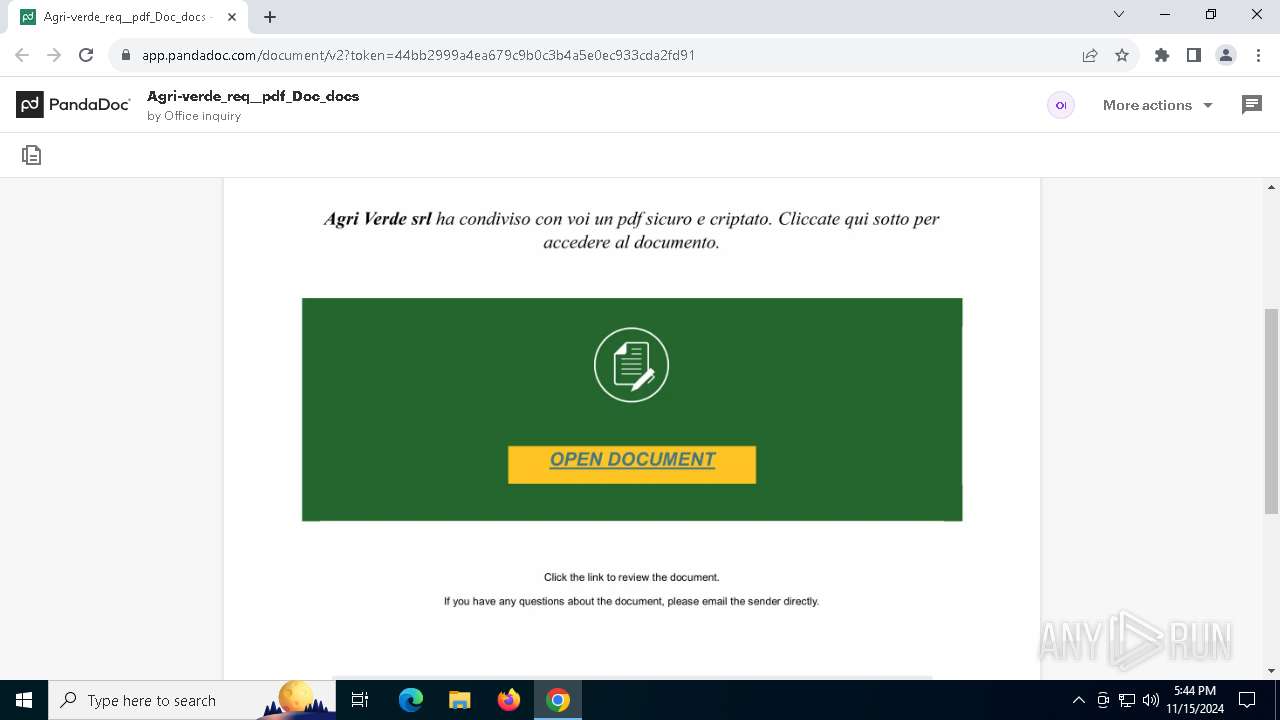The height and width of the screenshot is (720, 1280).
Task: Click 'Click the link to review the document.' text
Action: (631, 577)
